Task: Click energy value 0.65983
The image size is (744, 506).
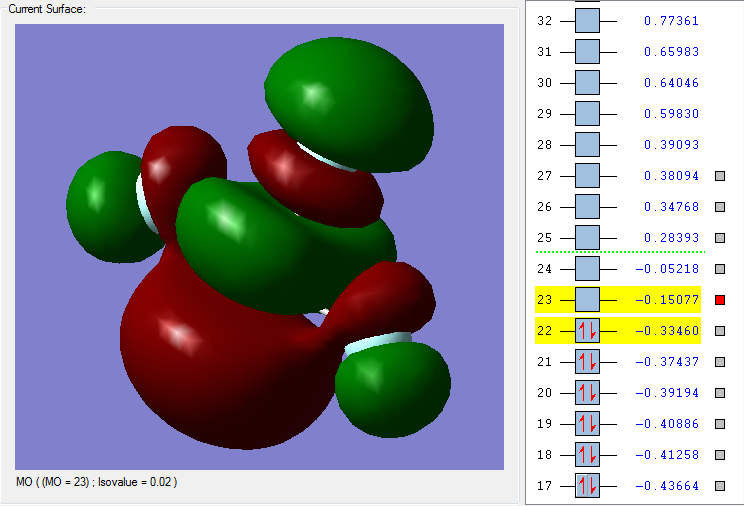Action: [x=671, y=52]
